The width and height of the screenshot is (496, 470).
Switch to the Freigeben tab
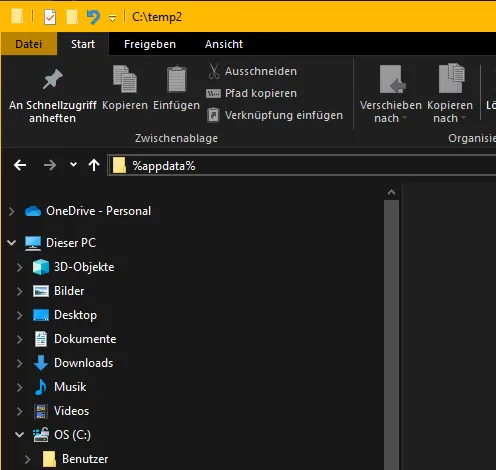coord(150,44)
